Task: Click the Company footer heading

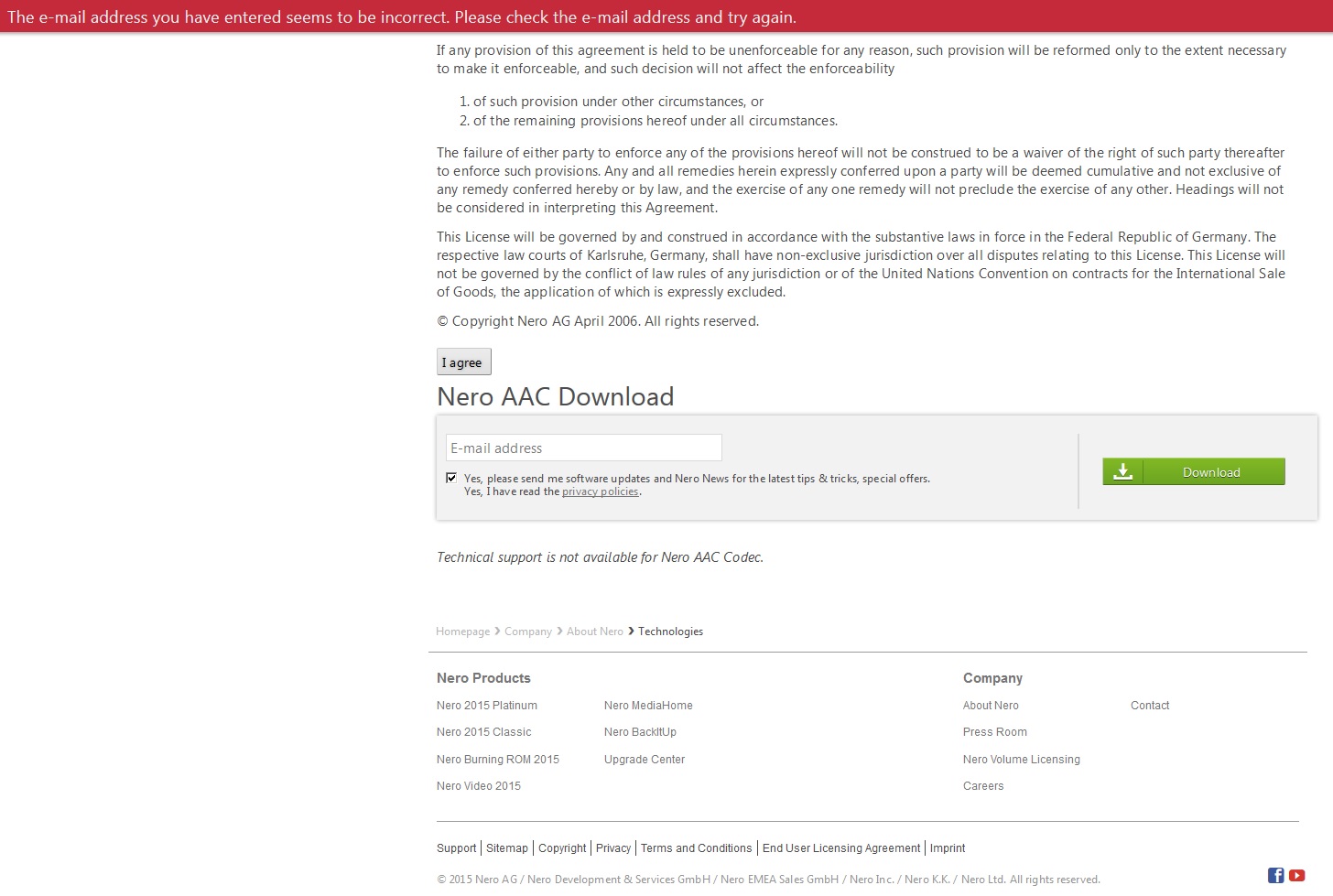Action: tap(992, 678)
